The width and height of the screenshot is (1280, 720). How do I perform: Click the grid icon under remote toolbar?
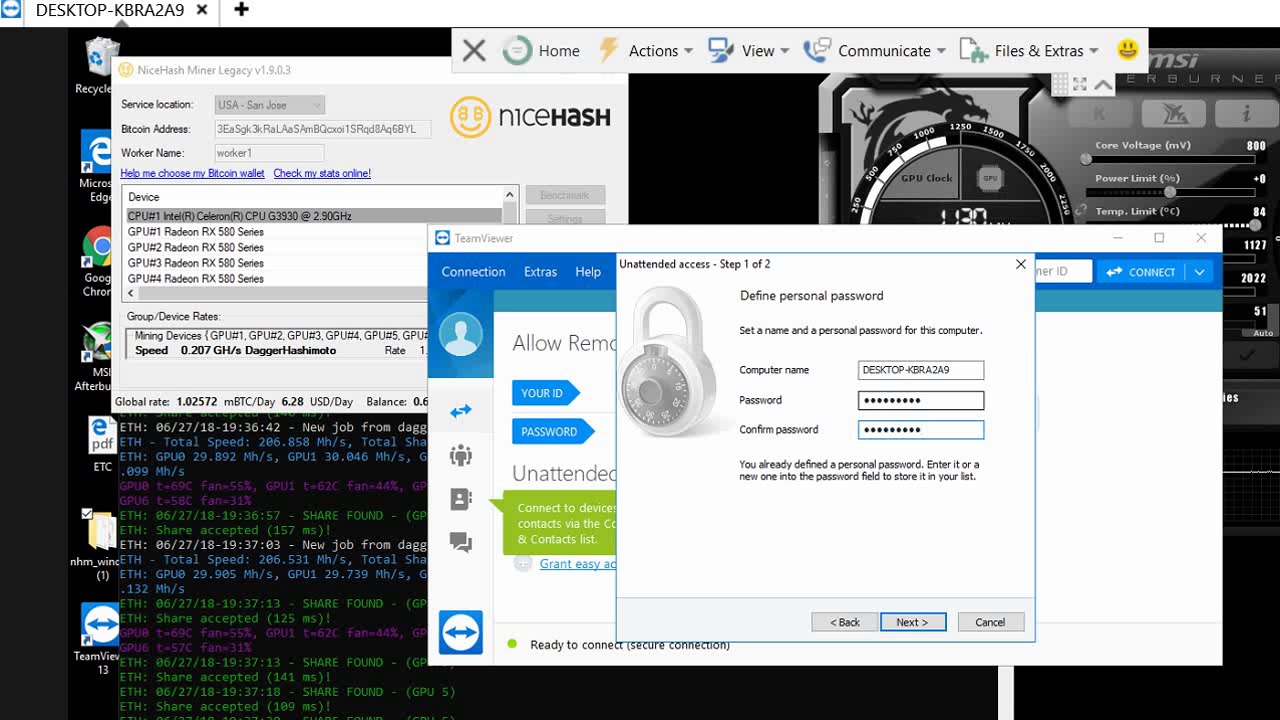click(x=1058, y=85)
